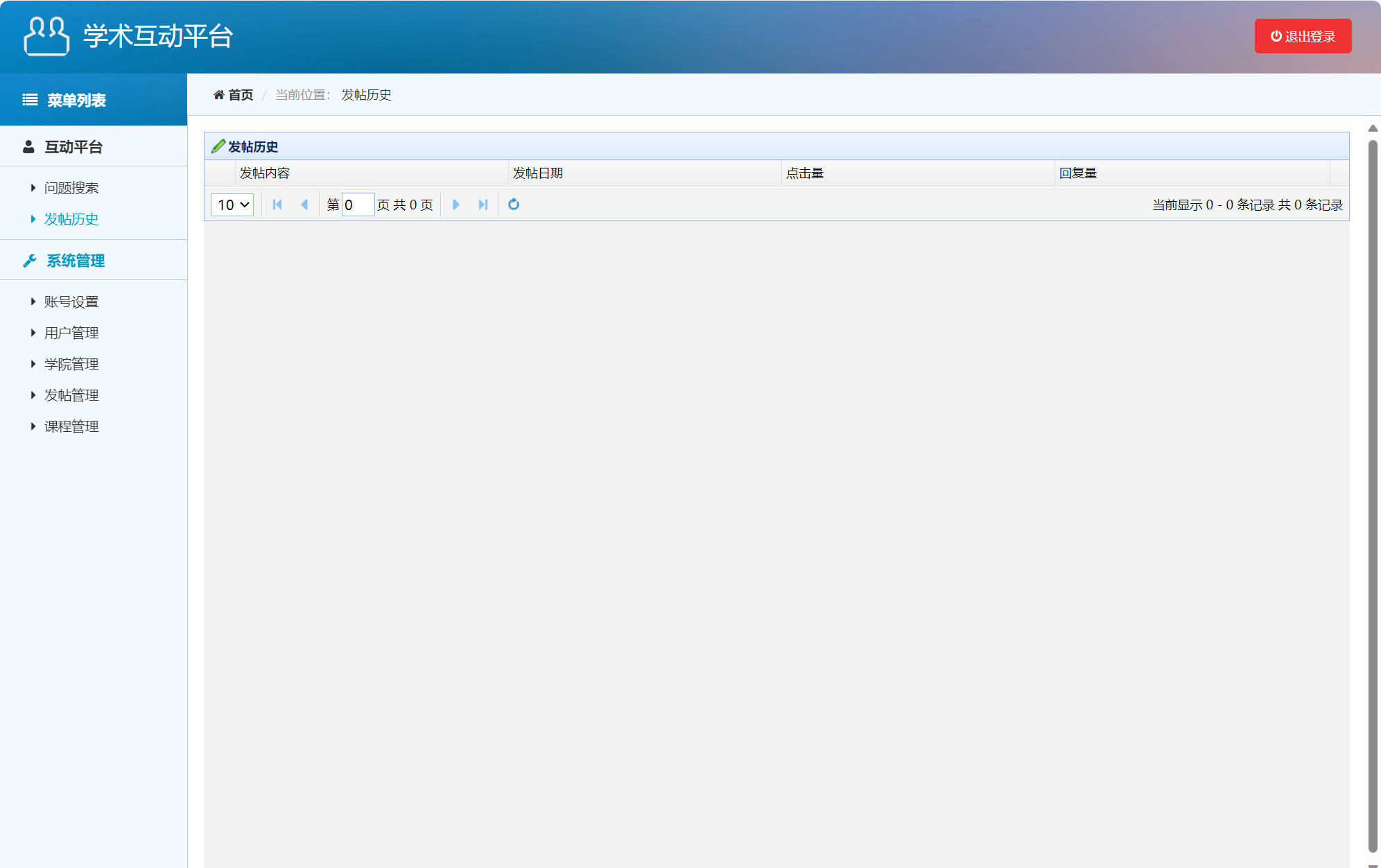
Task: Open the page size dropdown showing 10
Action: tap(232, 205)
